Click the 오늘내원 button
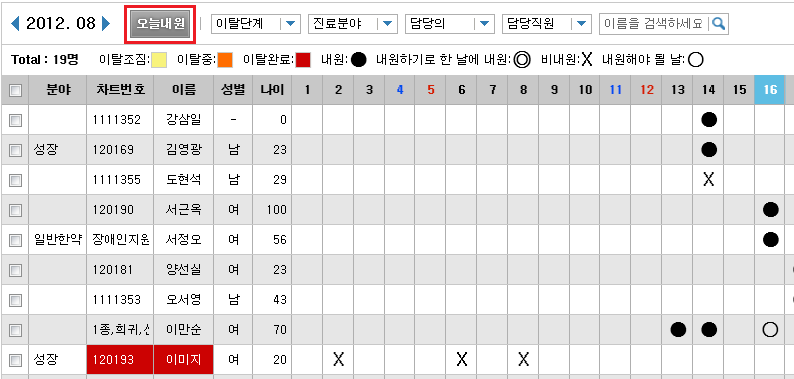The image size is (794, 379). tap(161, 24)
